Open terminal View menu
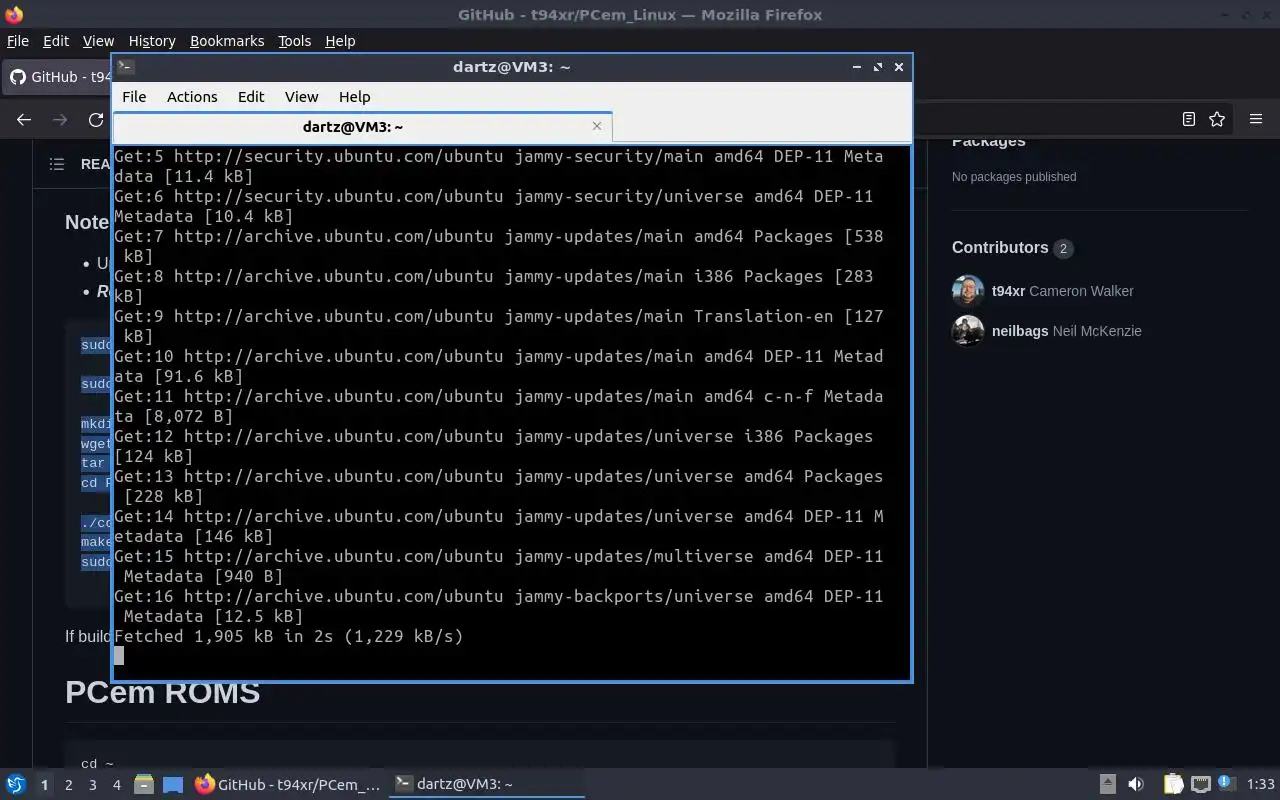The height and width of the screenshot is (800, 1280). click(x=301, y=97)
